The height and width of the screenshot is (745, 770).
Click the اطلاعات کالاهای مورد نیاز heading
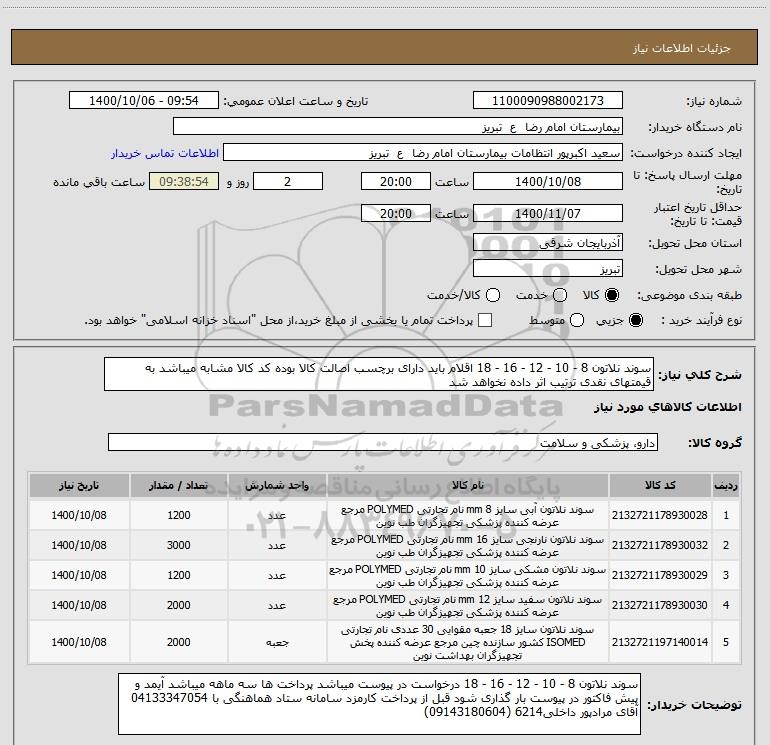coord(668,407)
